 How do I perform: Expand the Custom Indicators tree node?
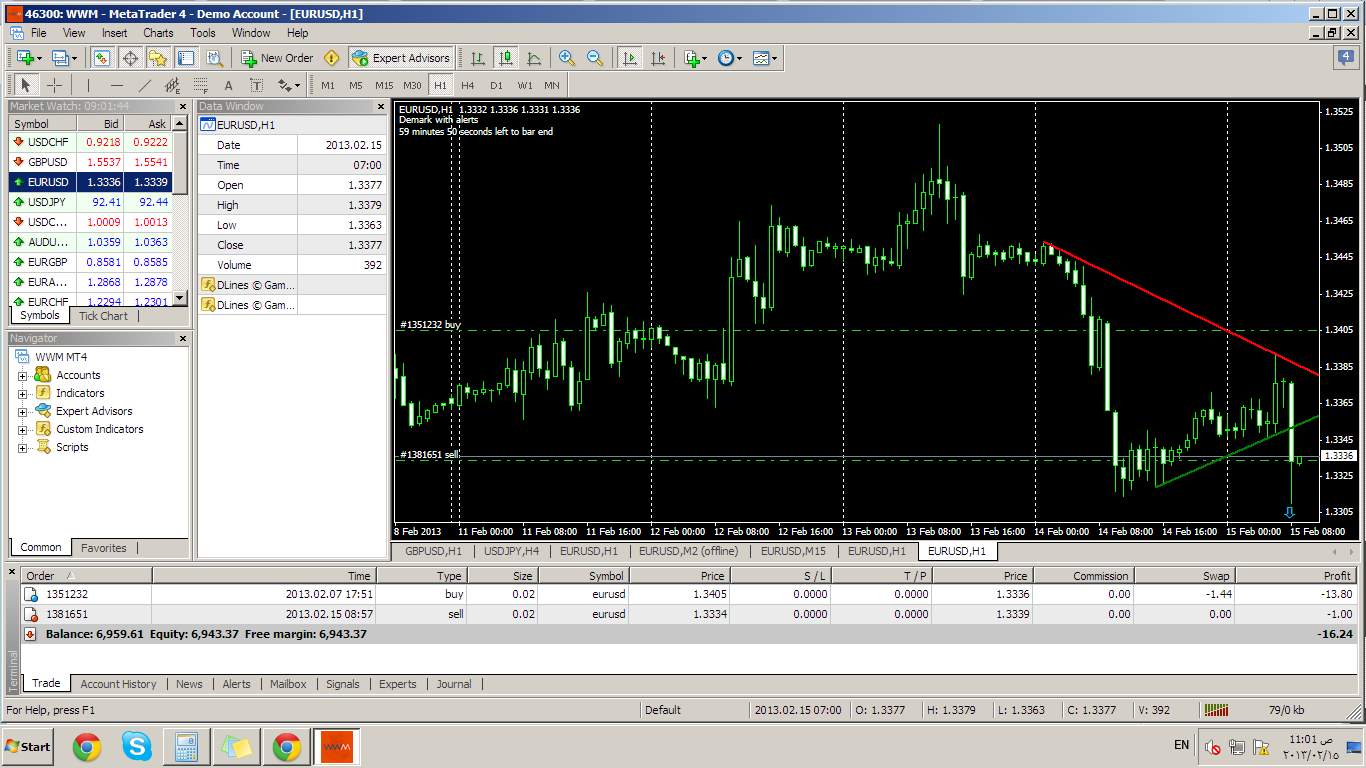click(x=23, y=430)
